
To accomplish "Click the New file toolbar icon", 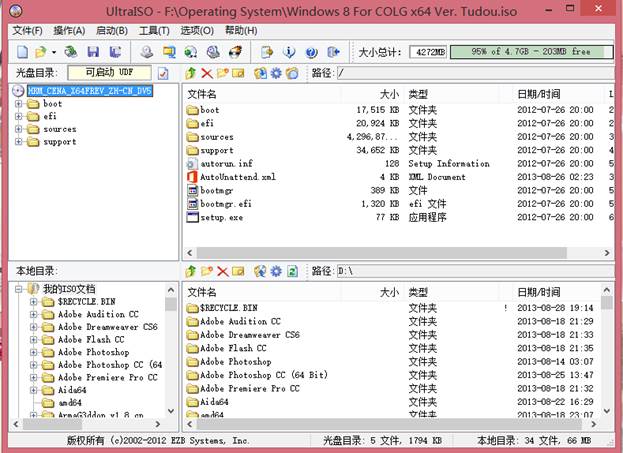I will [22, 51].
